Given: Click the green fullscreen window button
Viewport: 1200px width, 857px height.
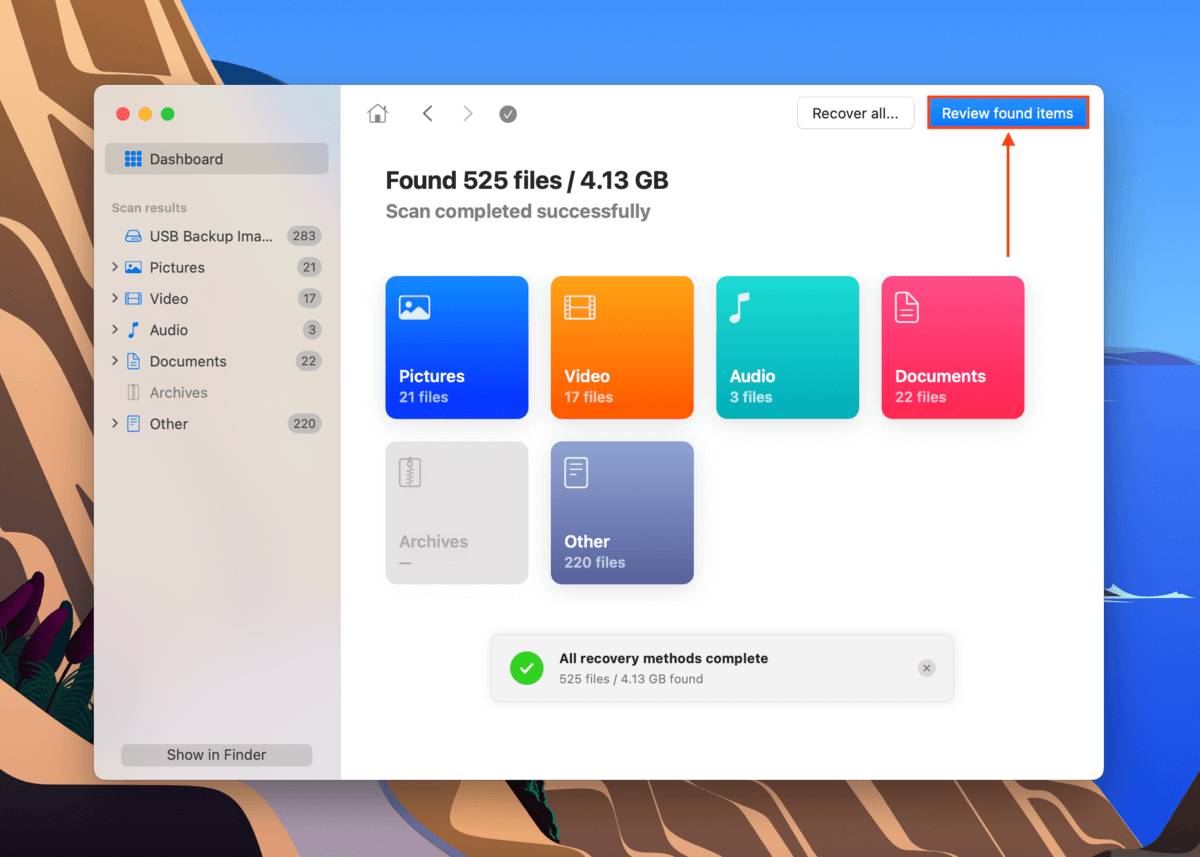Looking at the screenshot, I should point(167,114).
